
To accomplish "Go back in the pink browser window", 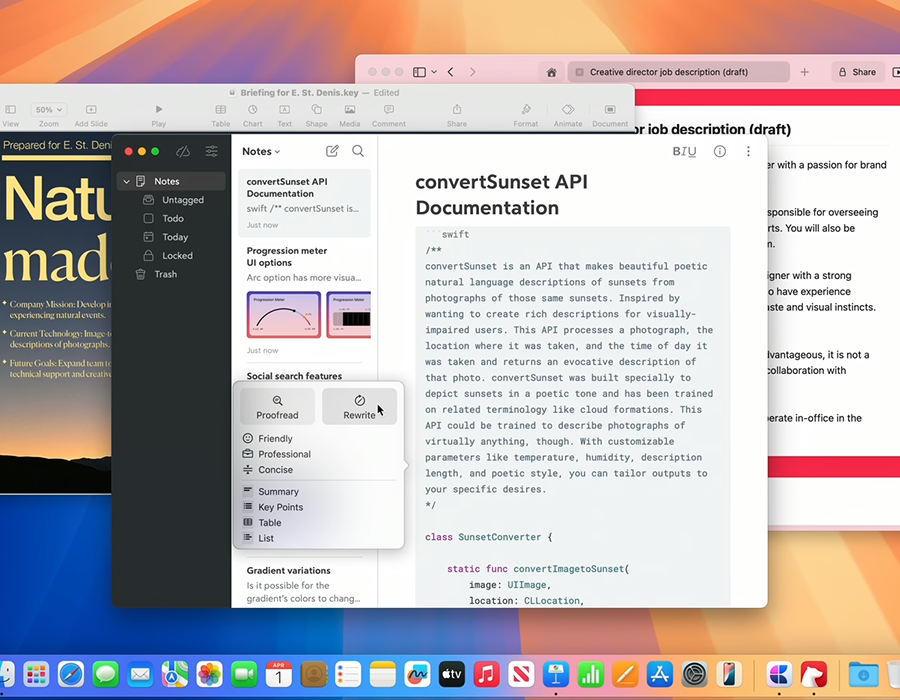I will [x=451, y=72].
